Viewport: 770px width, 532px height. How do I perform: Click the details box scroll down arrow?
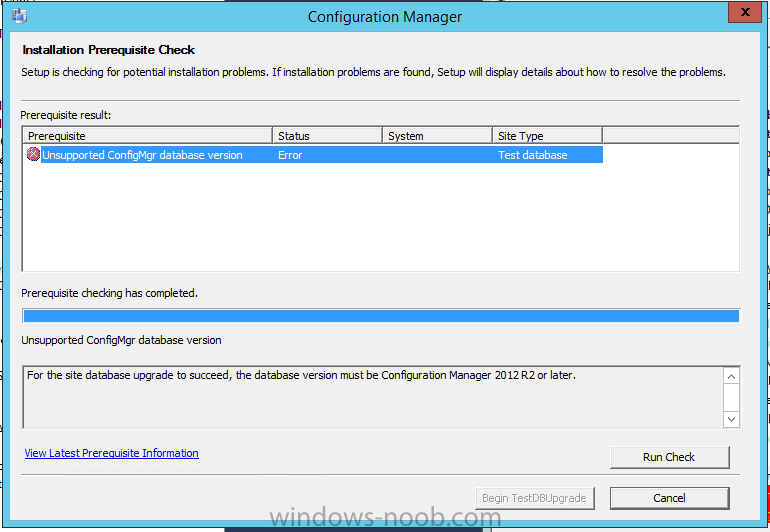[x=731, y=419]
